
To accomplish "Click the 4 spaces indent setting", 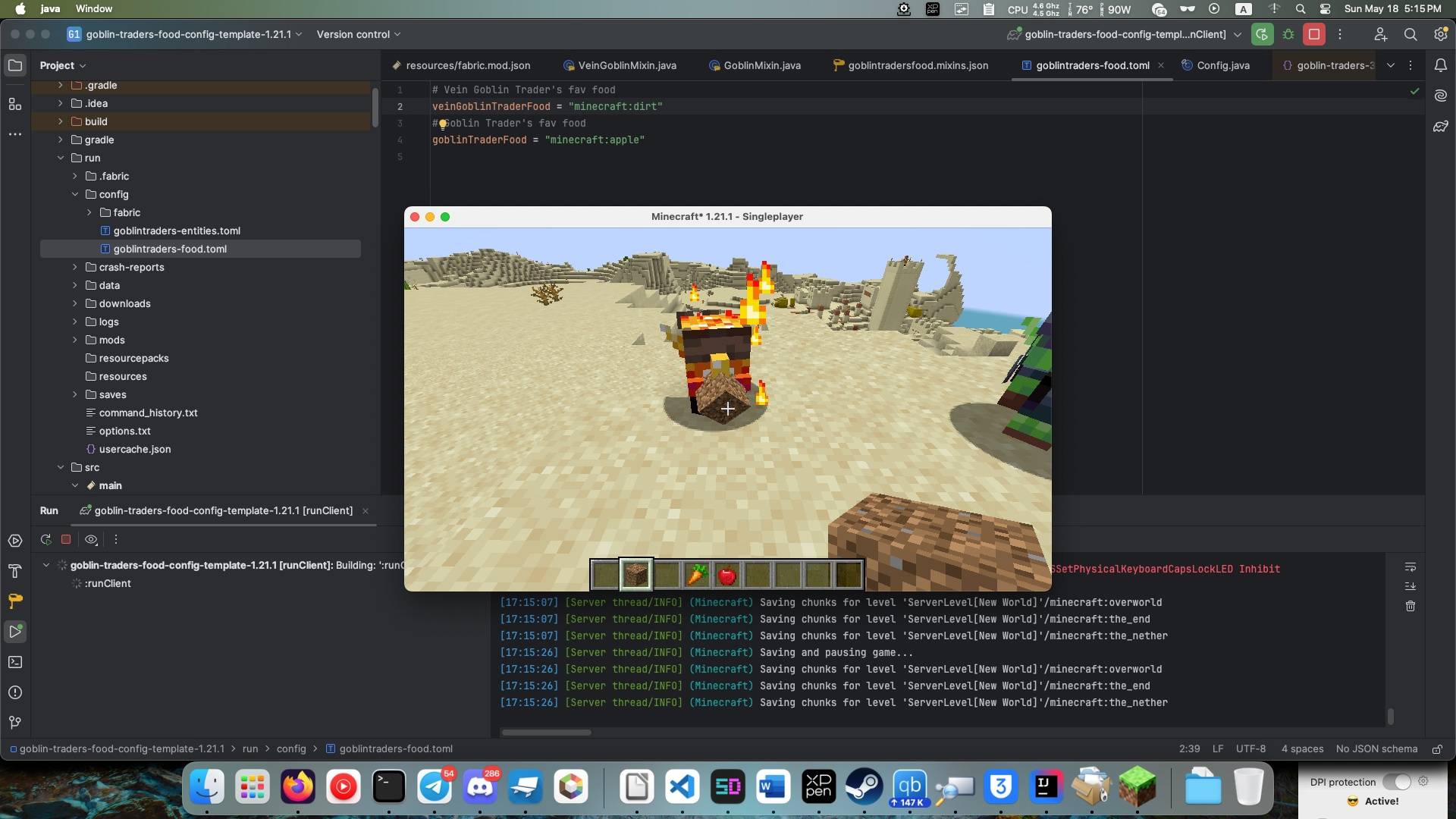I will click(x=1302, y=749).
